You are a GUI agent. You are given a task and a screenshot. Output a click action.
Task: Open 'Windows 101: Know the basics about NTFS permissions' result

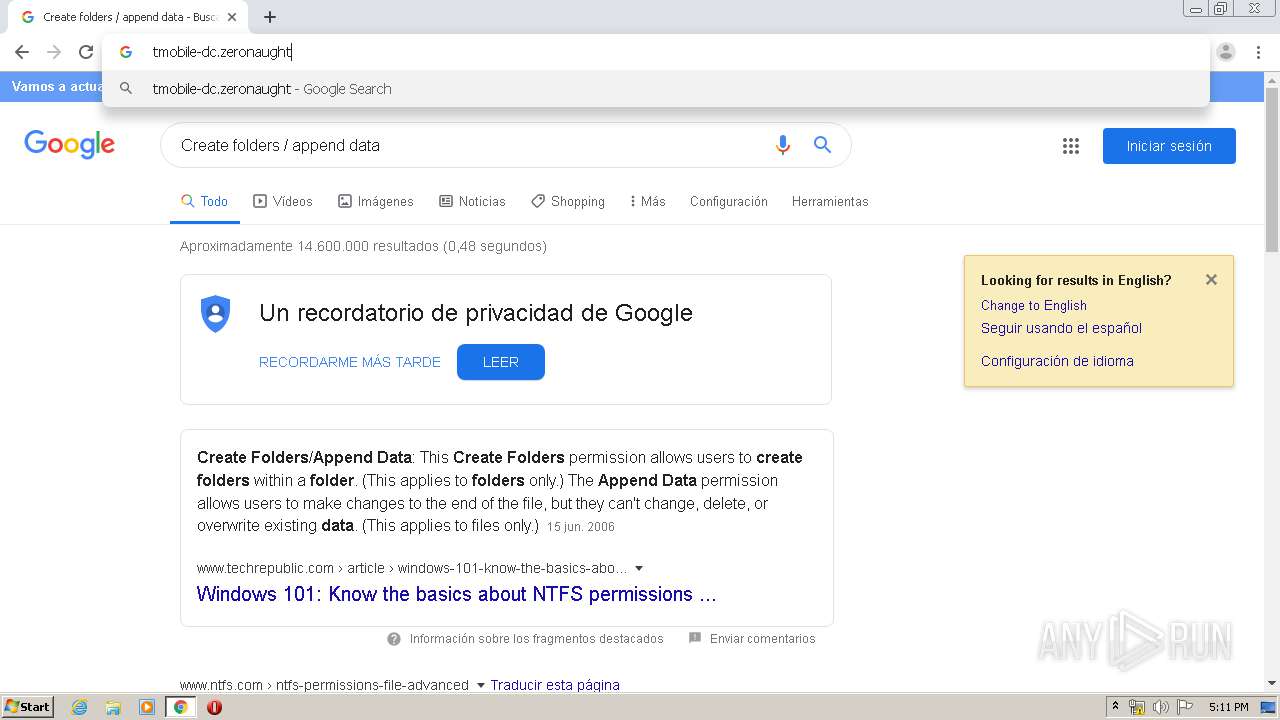click(x=457, y=594)
